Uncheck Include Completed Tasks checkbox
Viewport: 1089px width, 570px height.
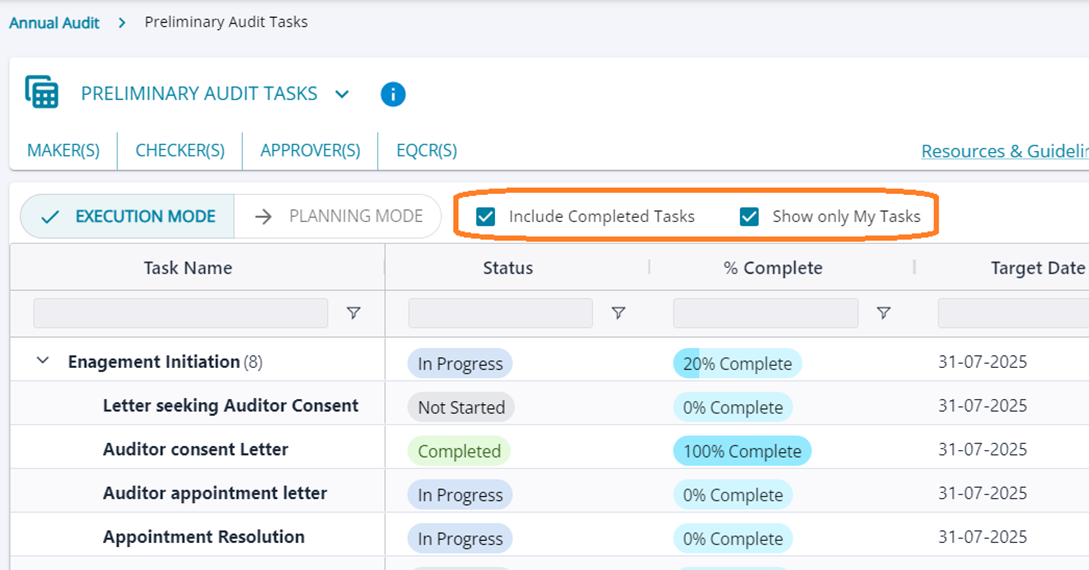click(x=486, y=216)
